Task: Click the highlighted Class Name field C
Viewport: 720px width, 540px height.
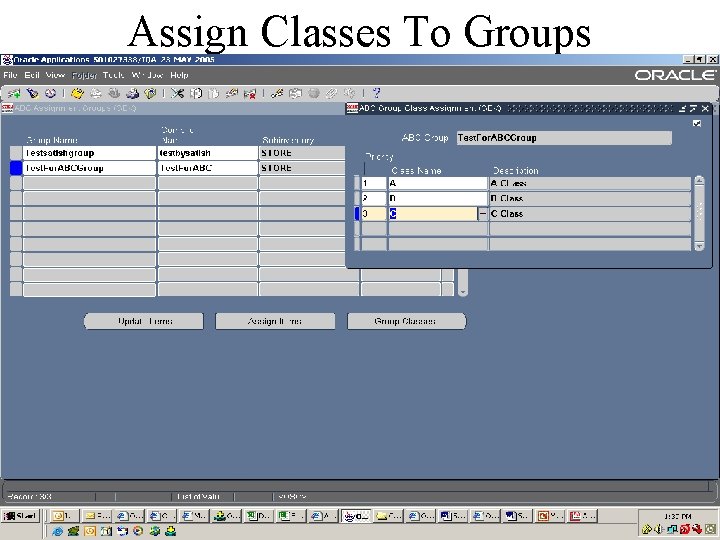Action: tap(433, 214)
